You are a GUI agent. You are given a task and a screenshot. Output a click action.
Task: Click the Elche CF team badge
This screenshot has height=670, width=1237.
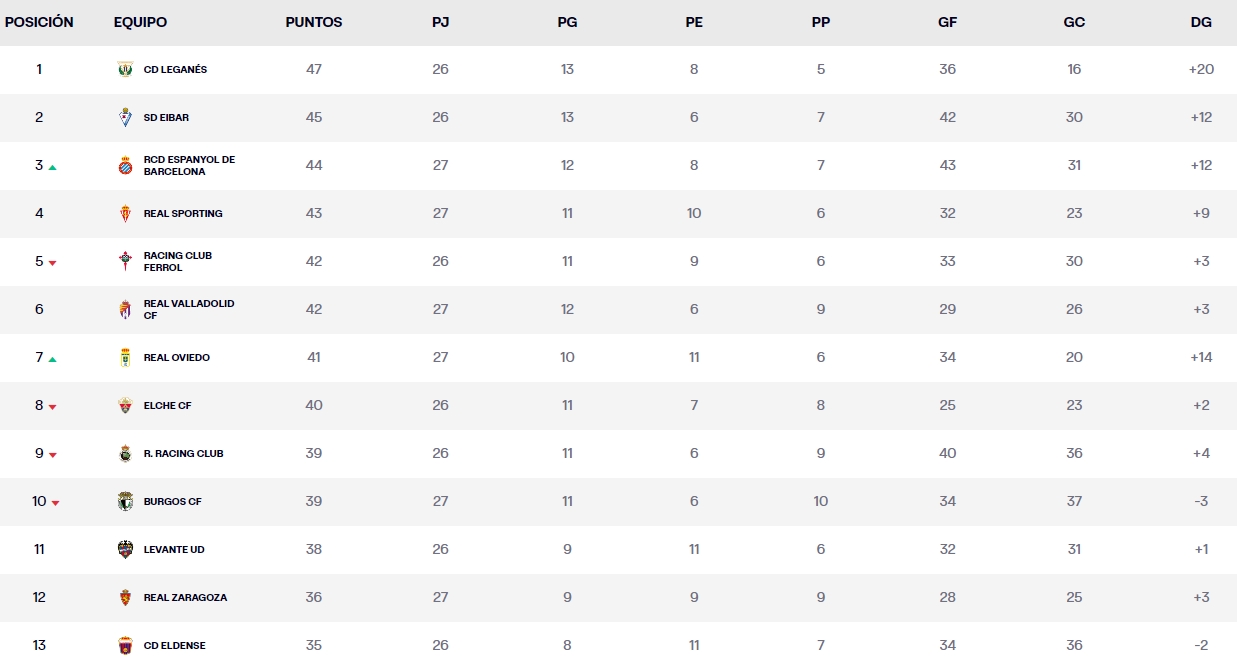[x=125, y=405]
